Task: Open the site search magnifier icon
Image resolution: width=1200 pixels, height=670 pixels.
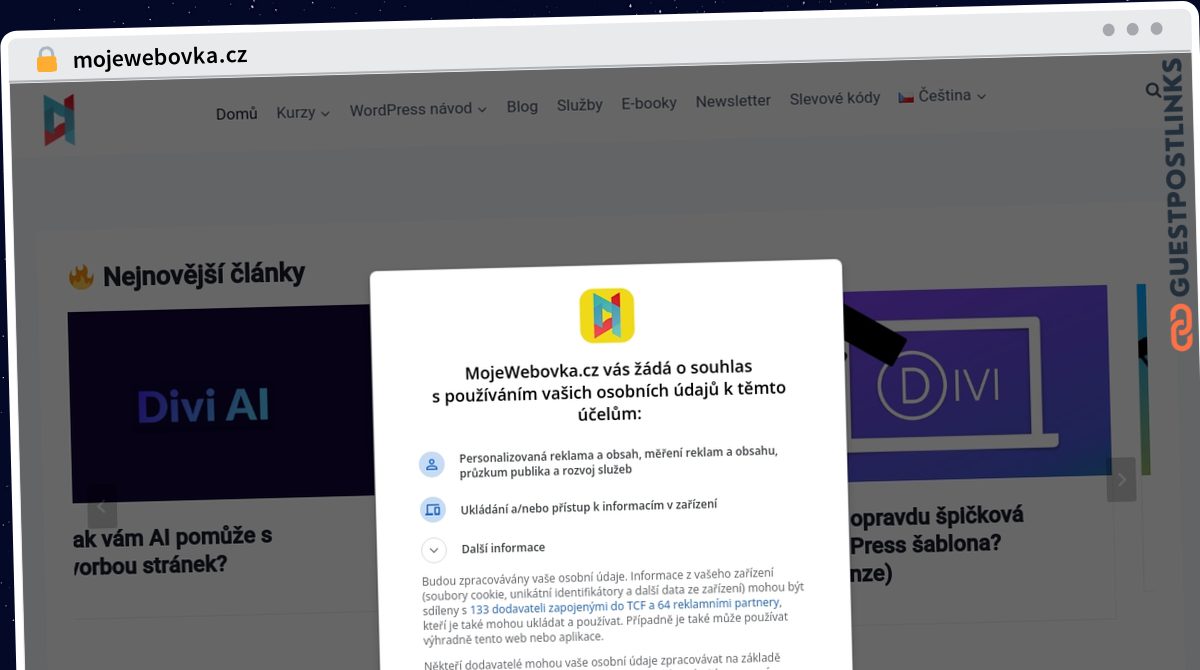Action: click(x=1153, y=91)
